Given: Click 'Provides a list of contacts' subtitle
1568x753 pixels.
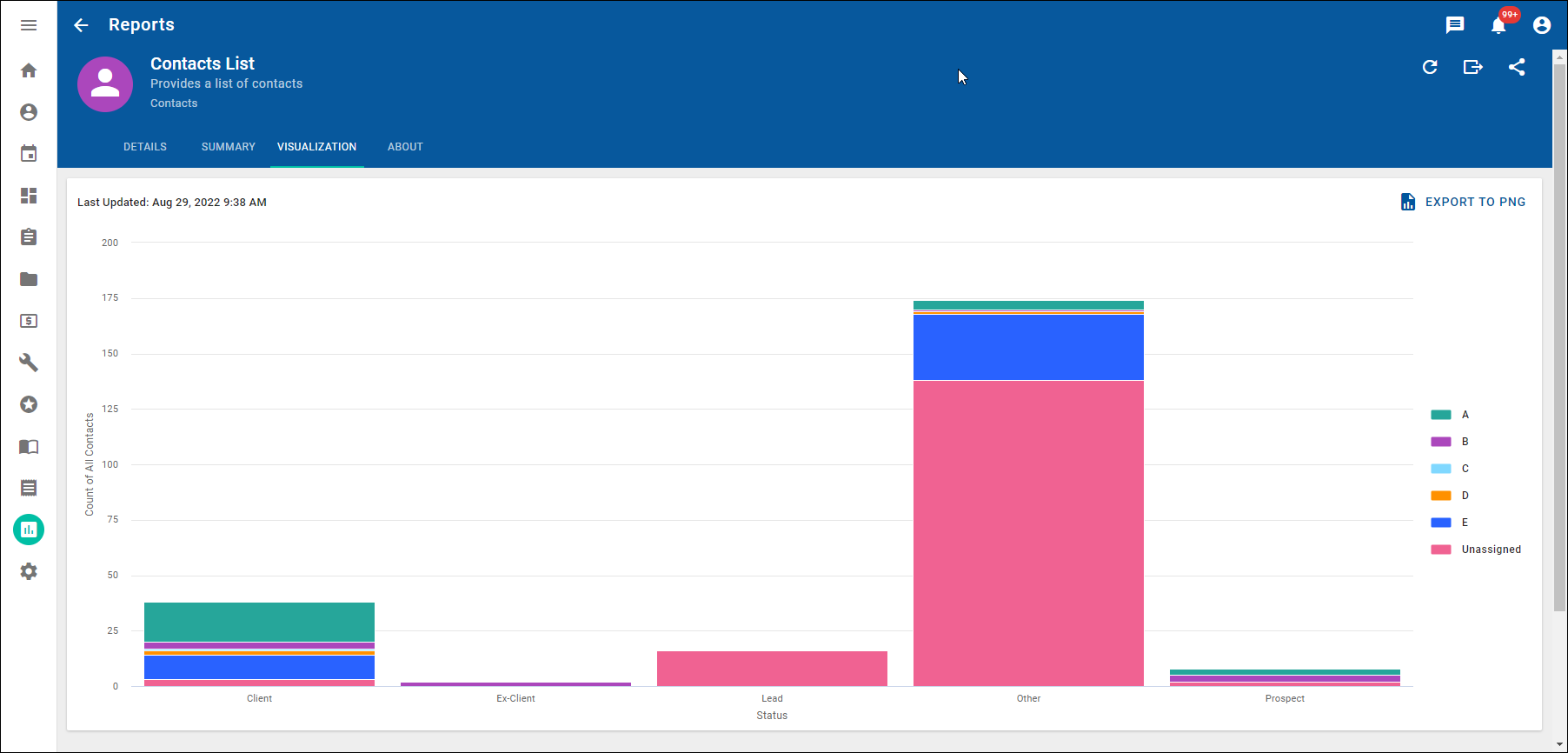Looking at the screenshot, I should 227,83.
